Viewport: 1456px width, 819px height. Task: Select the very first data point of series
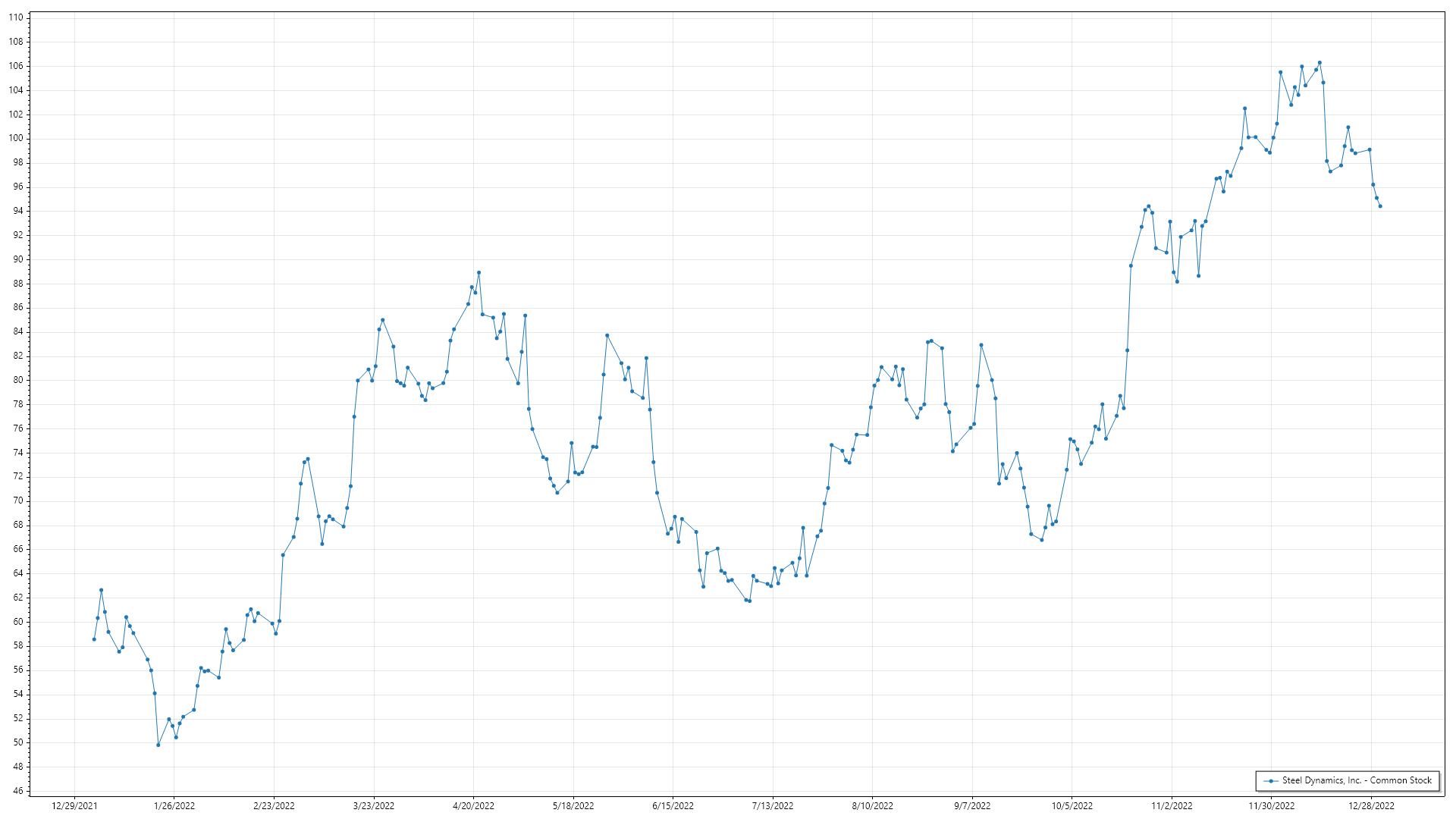pos(94,639)
